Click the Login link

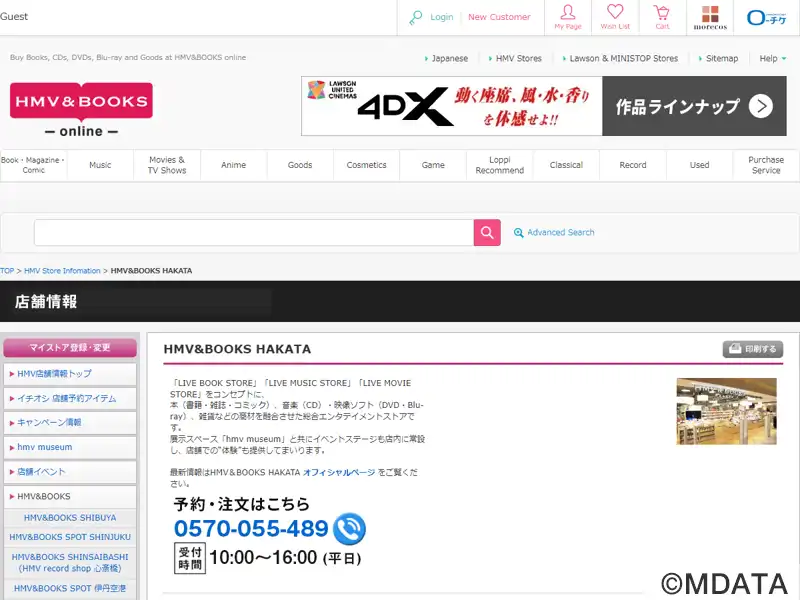[441, 17]
